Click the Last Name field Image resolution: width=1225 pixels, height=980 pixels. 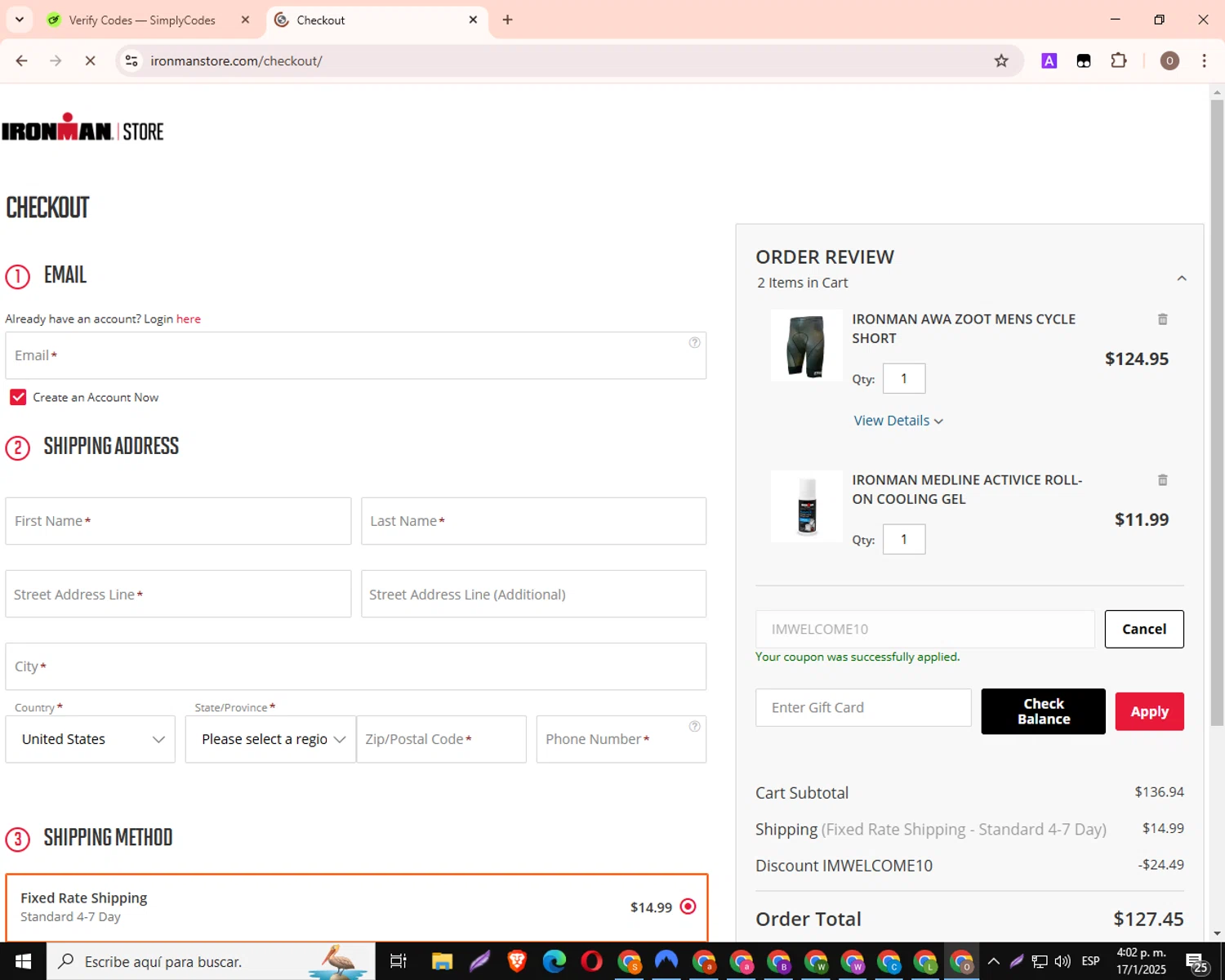pos(534,521)
